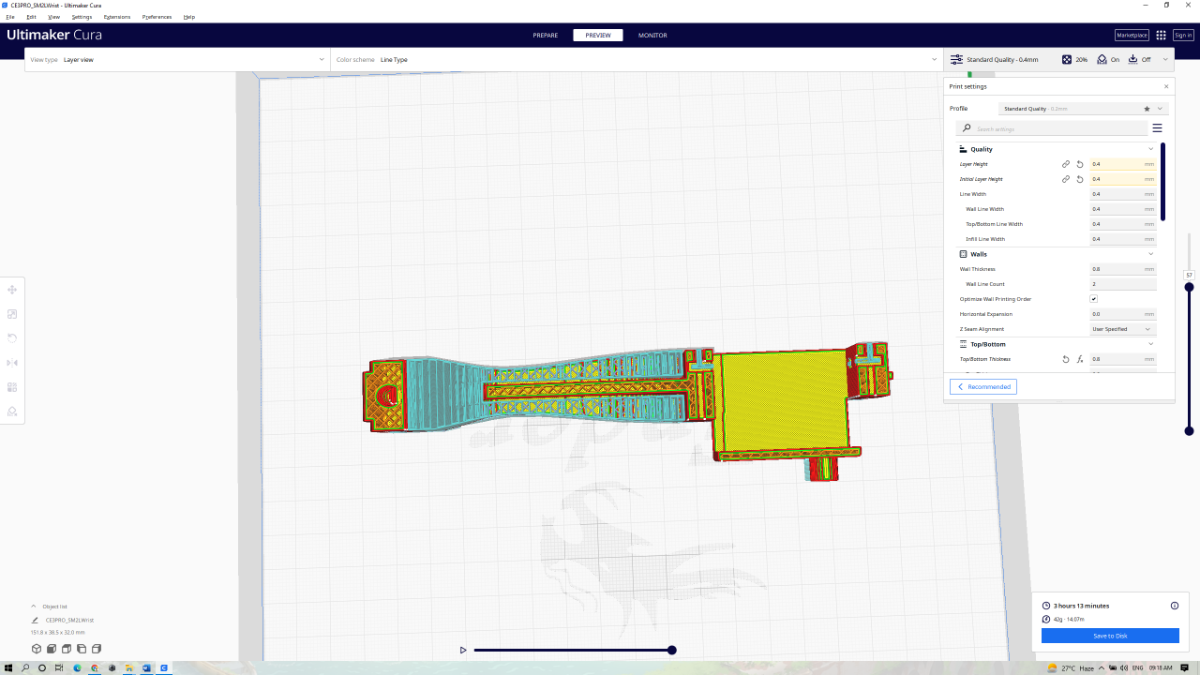Collapse the Quality settings section
The height and width of the screenshot is (675, 1200).
(x=1151, y=149)
